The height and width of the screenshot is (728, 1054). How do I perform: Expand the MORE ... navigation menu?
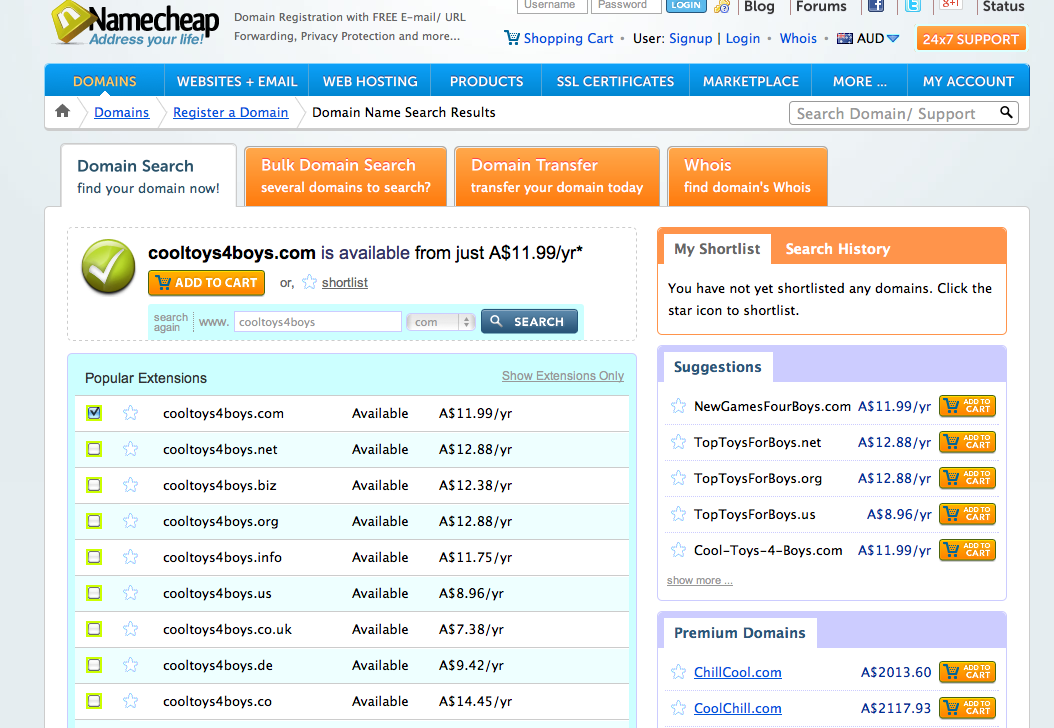click(859, 81)
